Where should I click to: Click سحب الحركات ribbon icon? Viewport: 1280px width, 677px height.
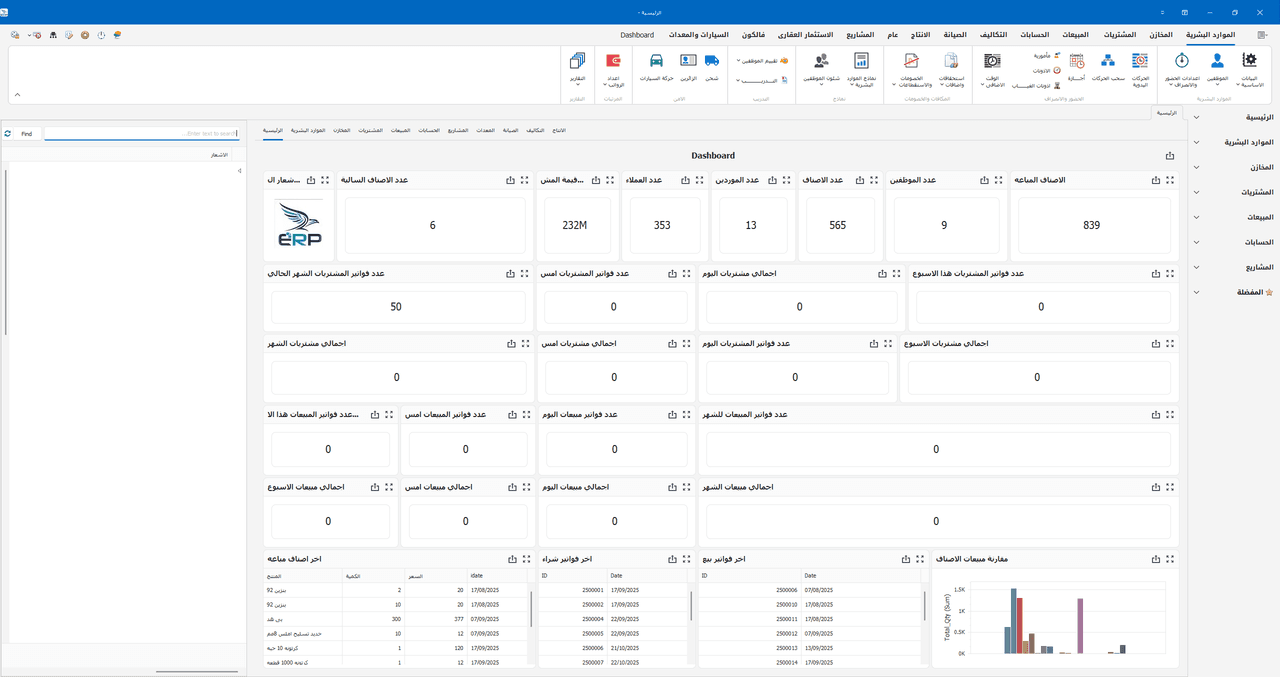[1108, 66]
